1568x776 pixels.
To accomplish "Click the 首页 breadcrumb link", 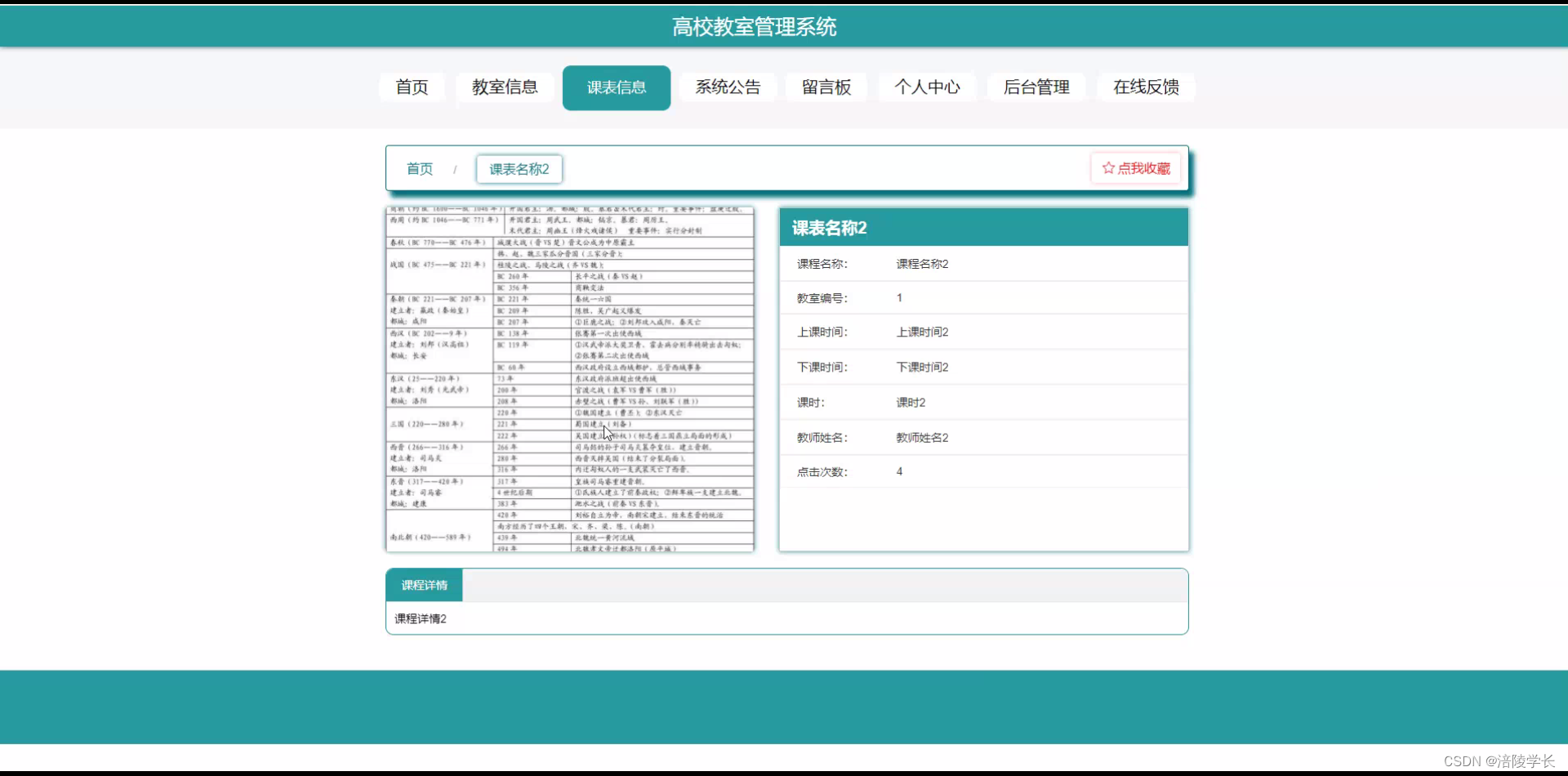I will point(419,168).
